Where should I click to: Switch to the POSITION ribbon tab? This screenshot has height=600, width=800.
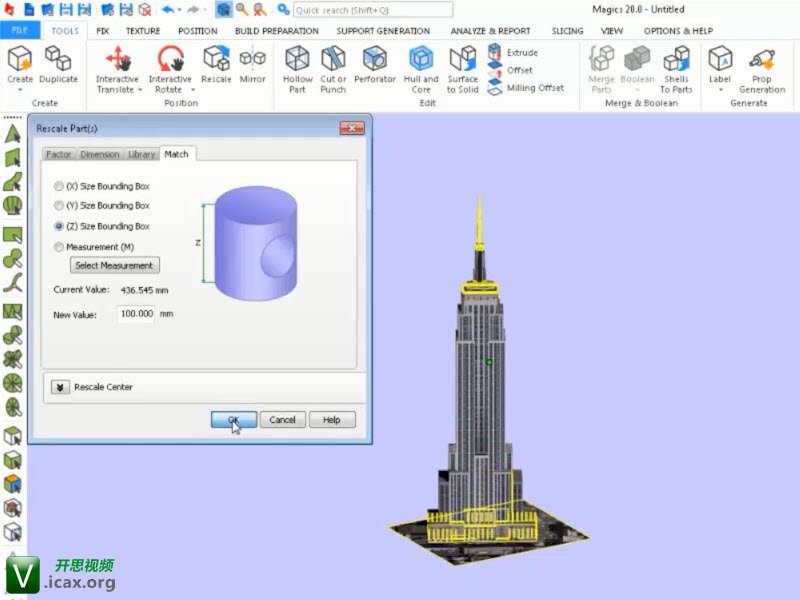pyautogui.click(x=197, y=31)
